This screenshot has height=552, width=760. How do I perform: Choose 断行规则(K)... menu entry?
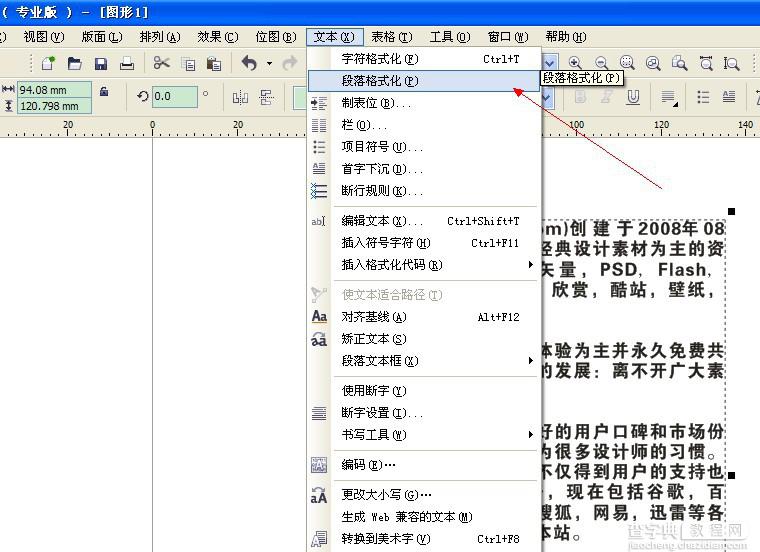coord(424,191)
